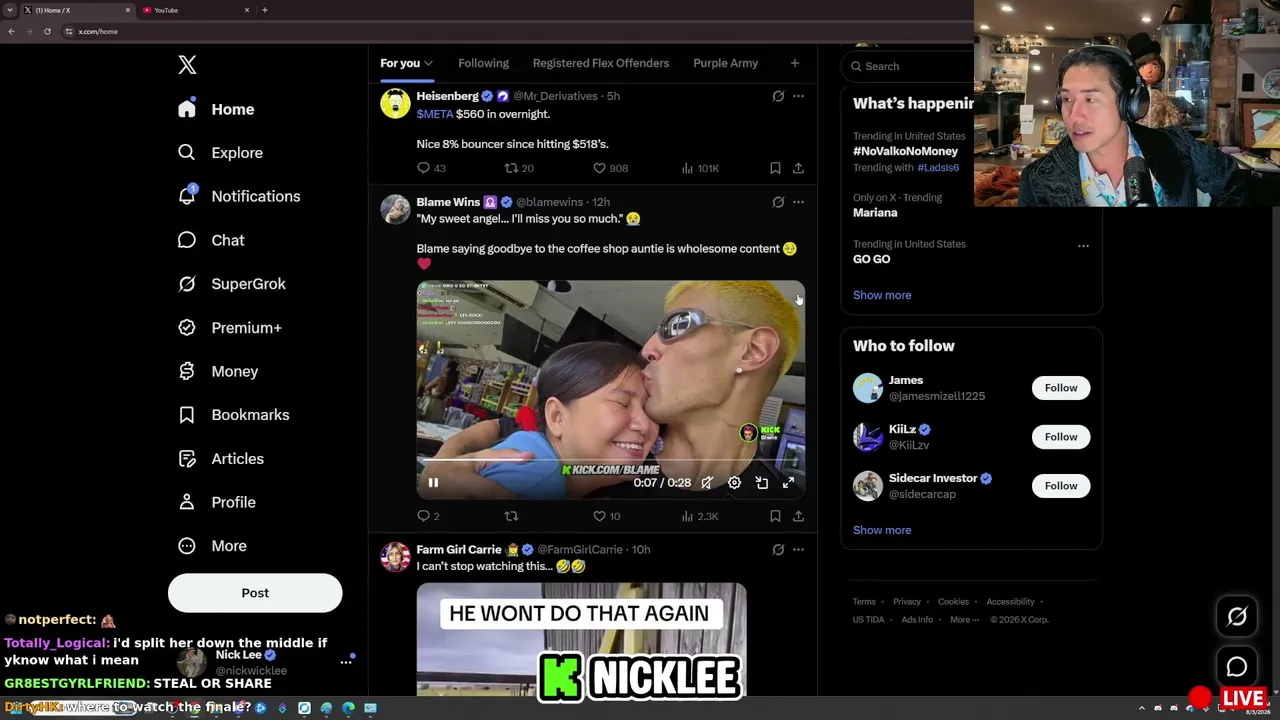Share the Blame Wins post
This screenshot has width=1280, height=720.
pyautogui.click(x=798, y=516)
